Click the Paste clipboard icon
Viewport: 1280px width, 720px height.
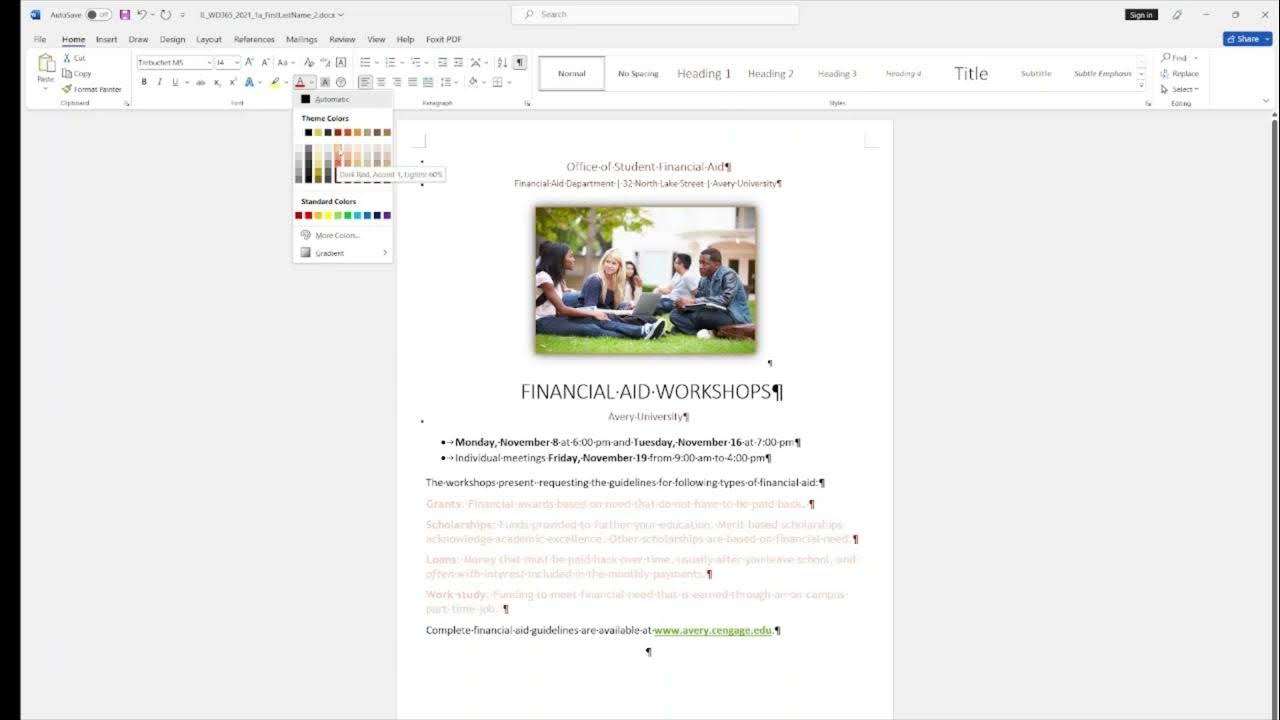[46, 64]
